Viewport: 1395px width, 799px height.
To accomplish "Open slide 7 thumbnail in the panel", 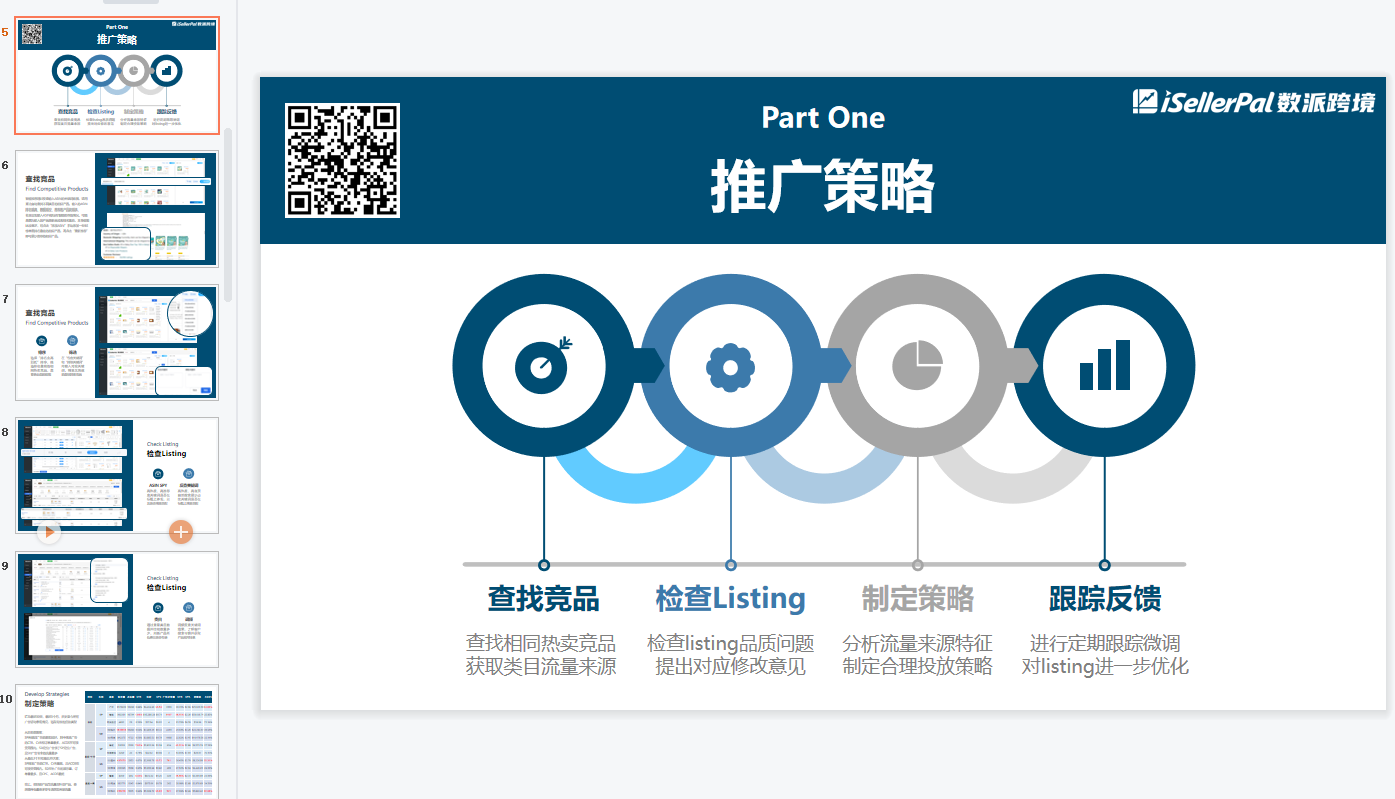I will [x=117, y=342].
